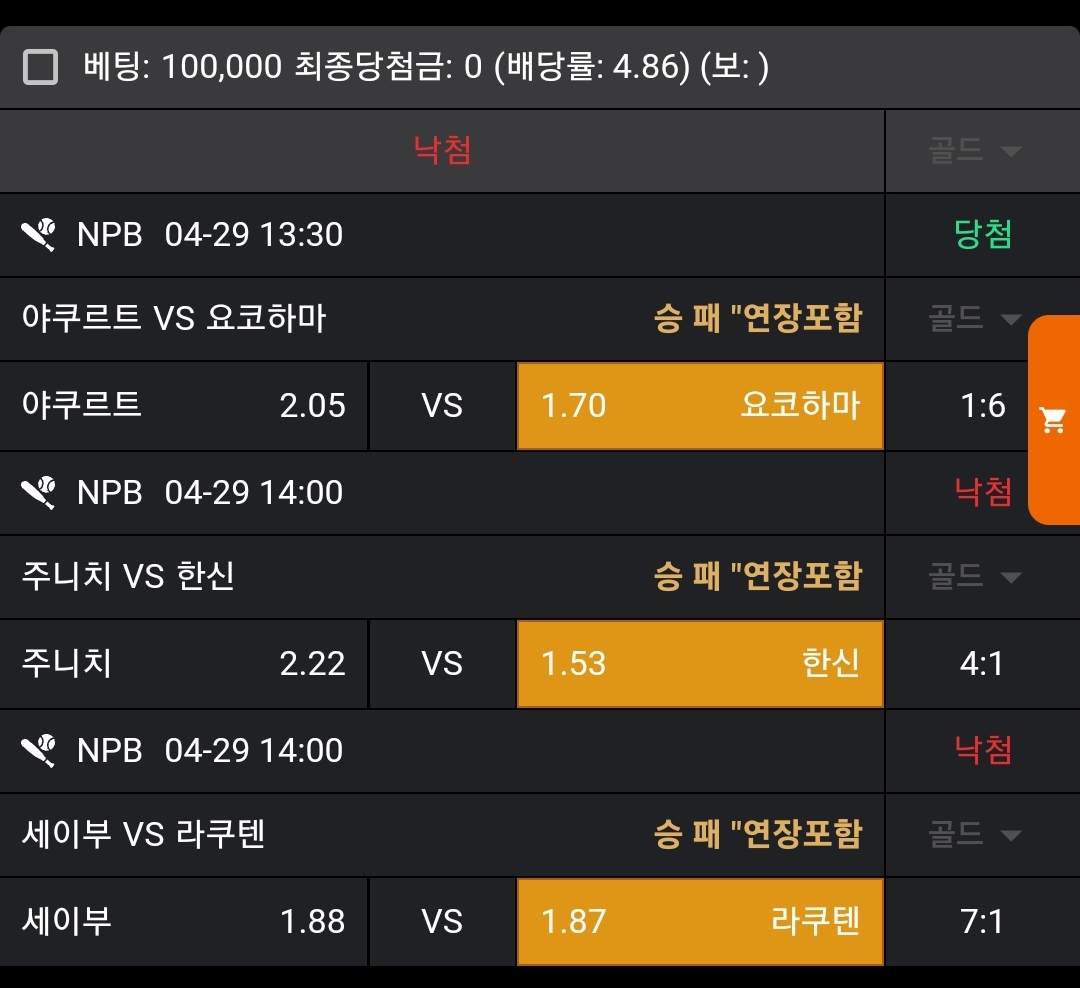Viewport: 1080px width, 988px height.
Task: Toggle the bet slip checkbox at top
Action: [x=41, y=68]
